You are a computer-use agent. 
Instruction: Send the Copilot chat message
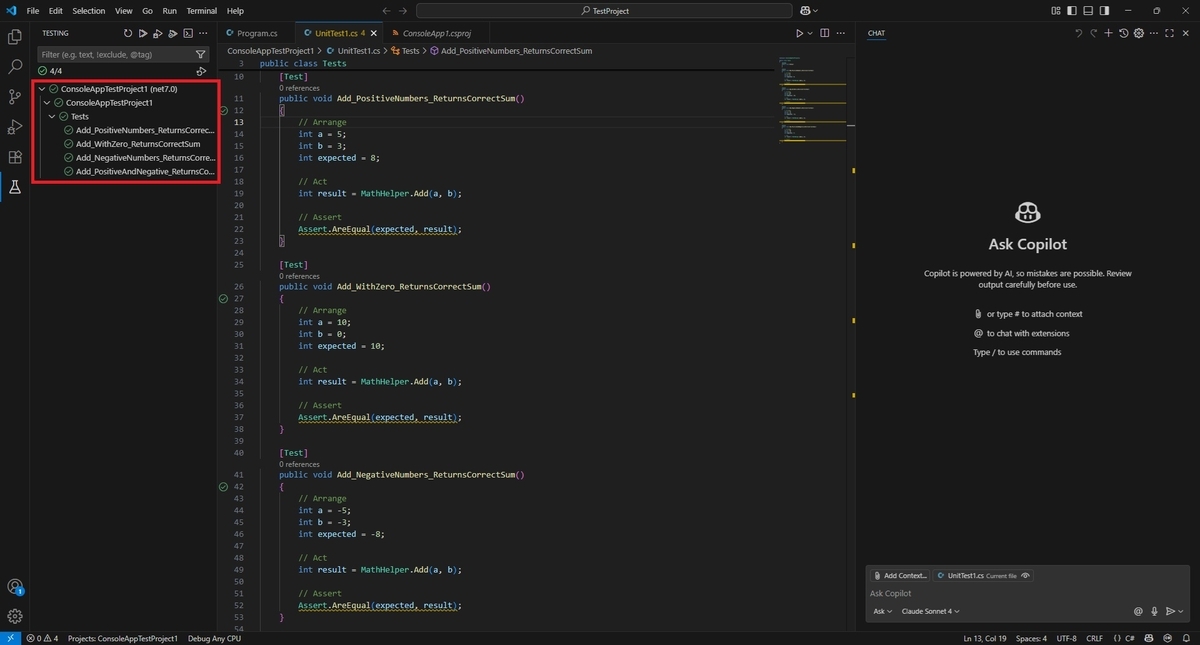coord(1169,611)
